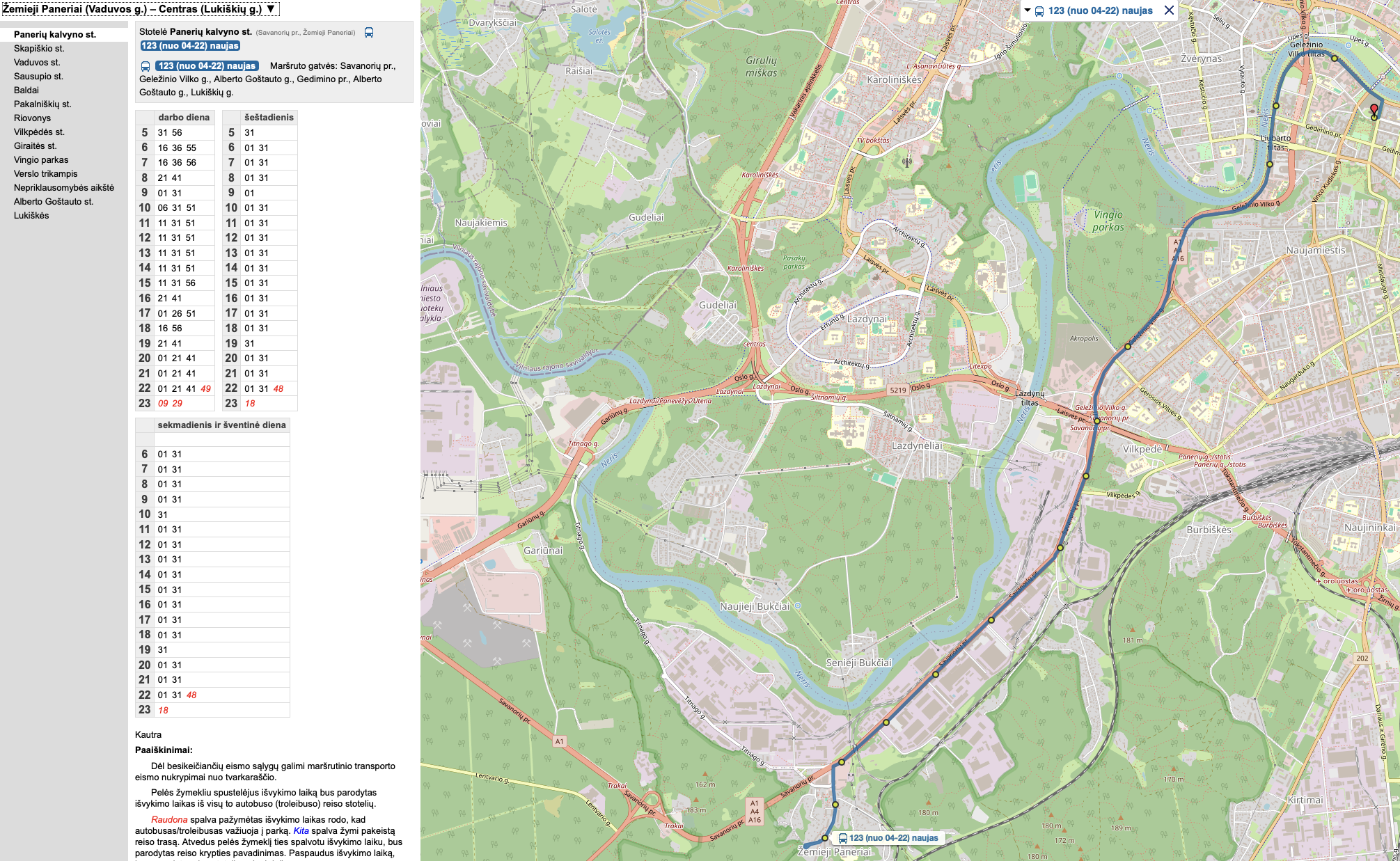Select Vingio parkas stop in list

(41, 159)
